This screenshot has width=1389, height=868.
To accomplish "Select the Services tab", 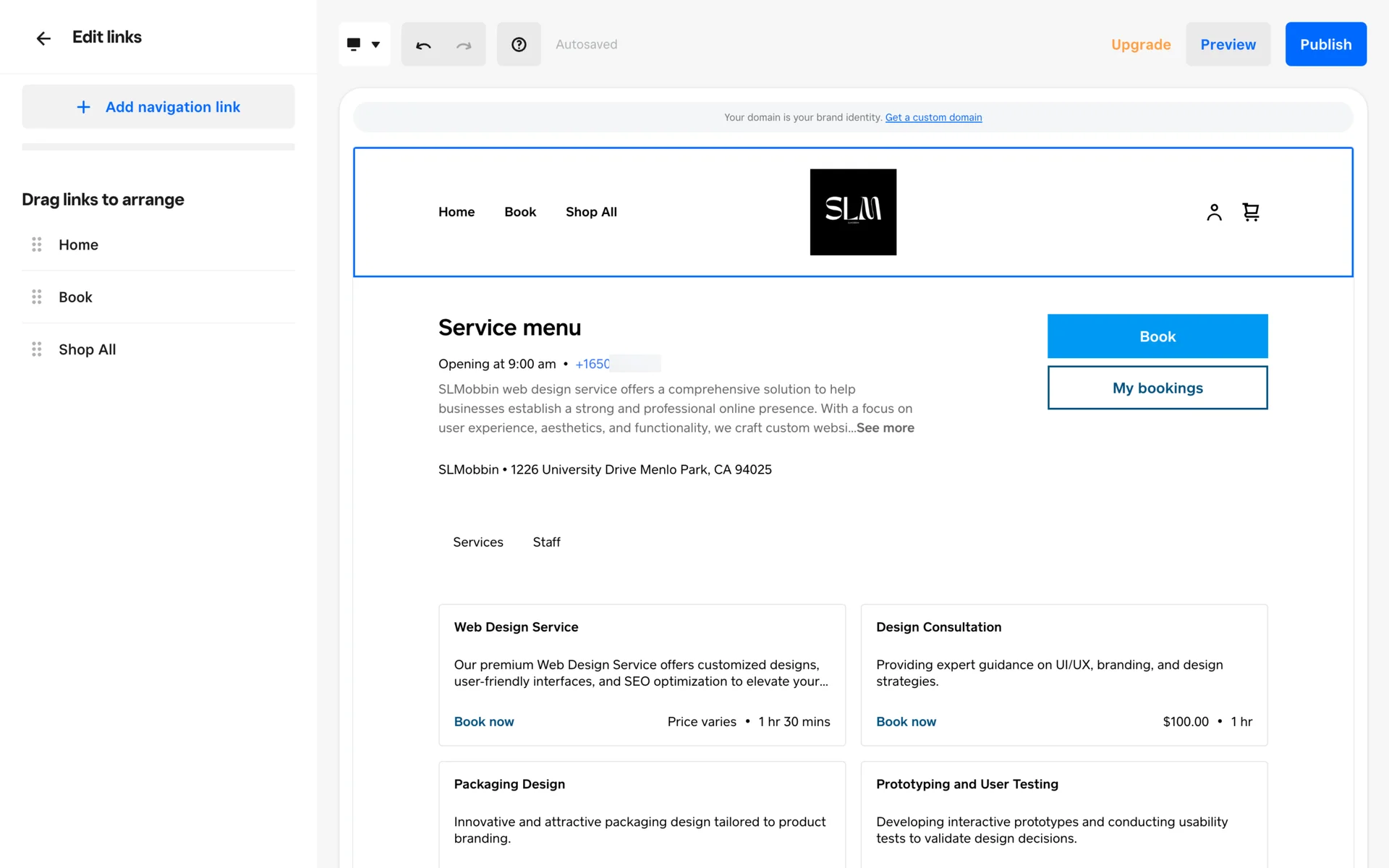I will coord(477,542).
